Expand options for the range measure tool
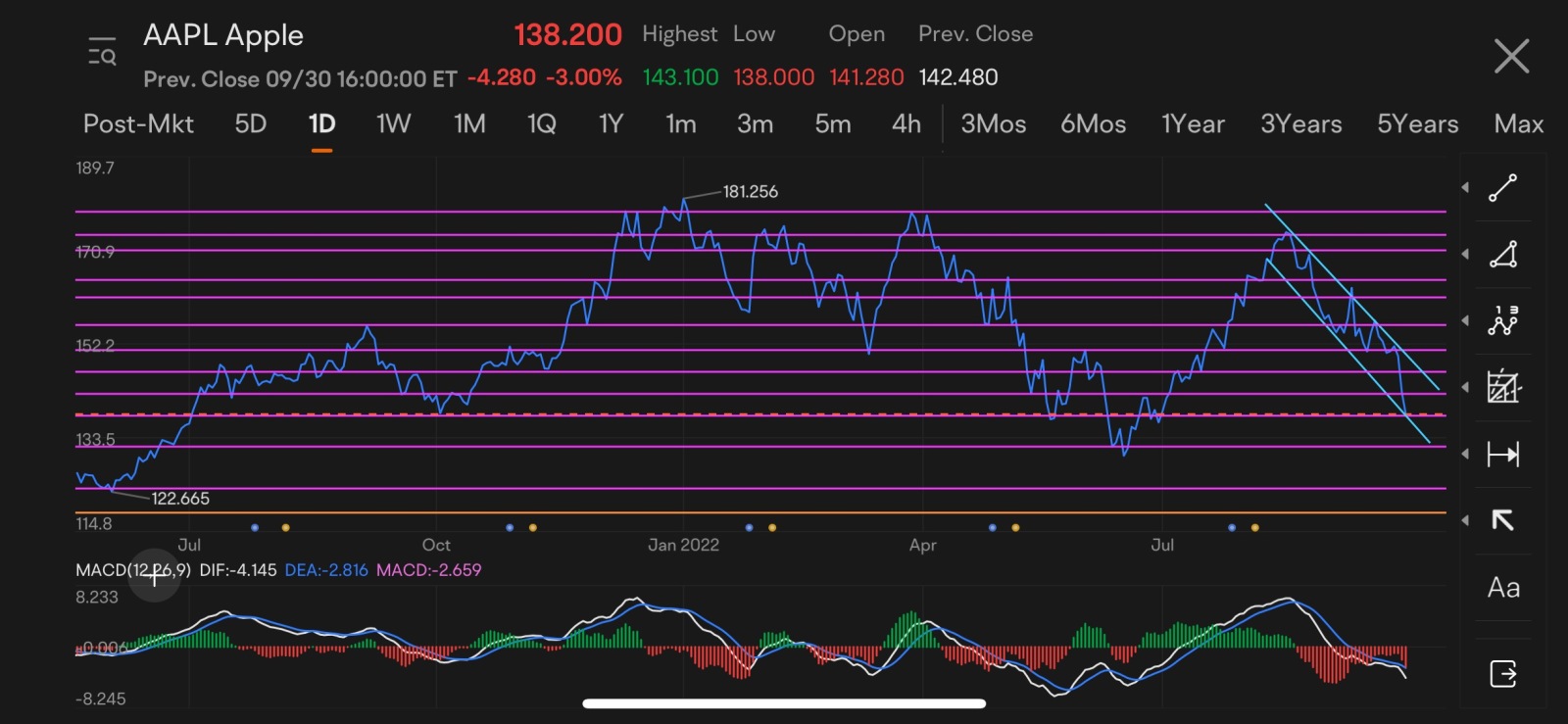 (x=1465, y=454)
